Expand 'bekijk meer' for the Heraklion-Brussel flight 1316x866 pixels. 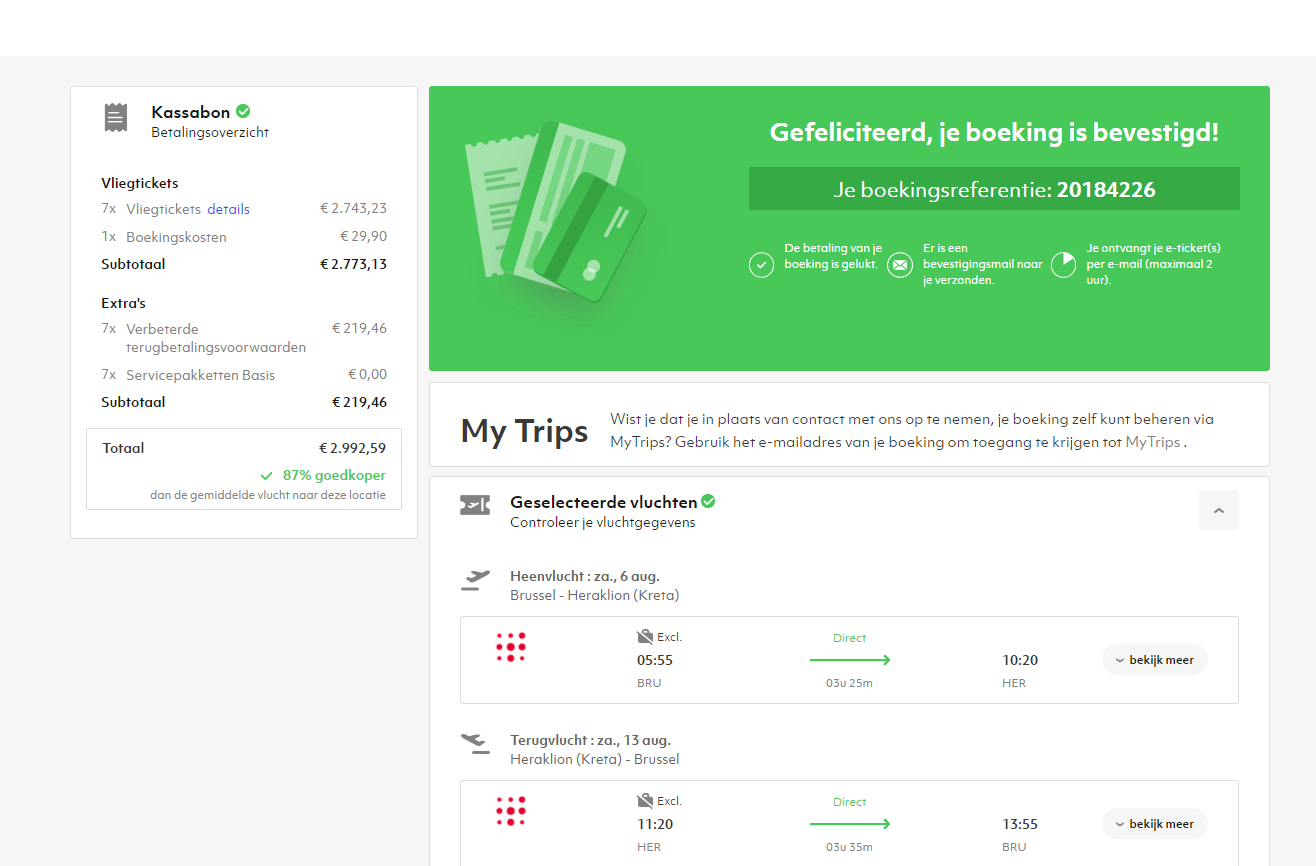click(x=1154, y=824)
